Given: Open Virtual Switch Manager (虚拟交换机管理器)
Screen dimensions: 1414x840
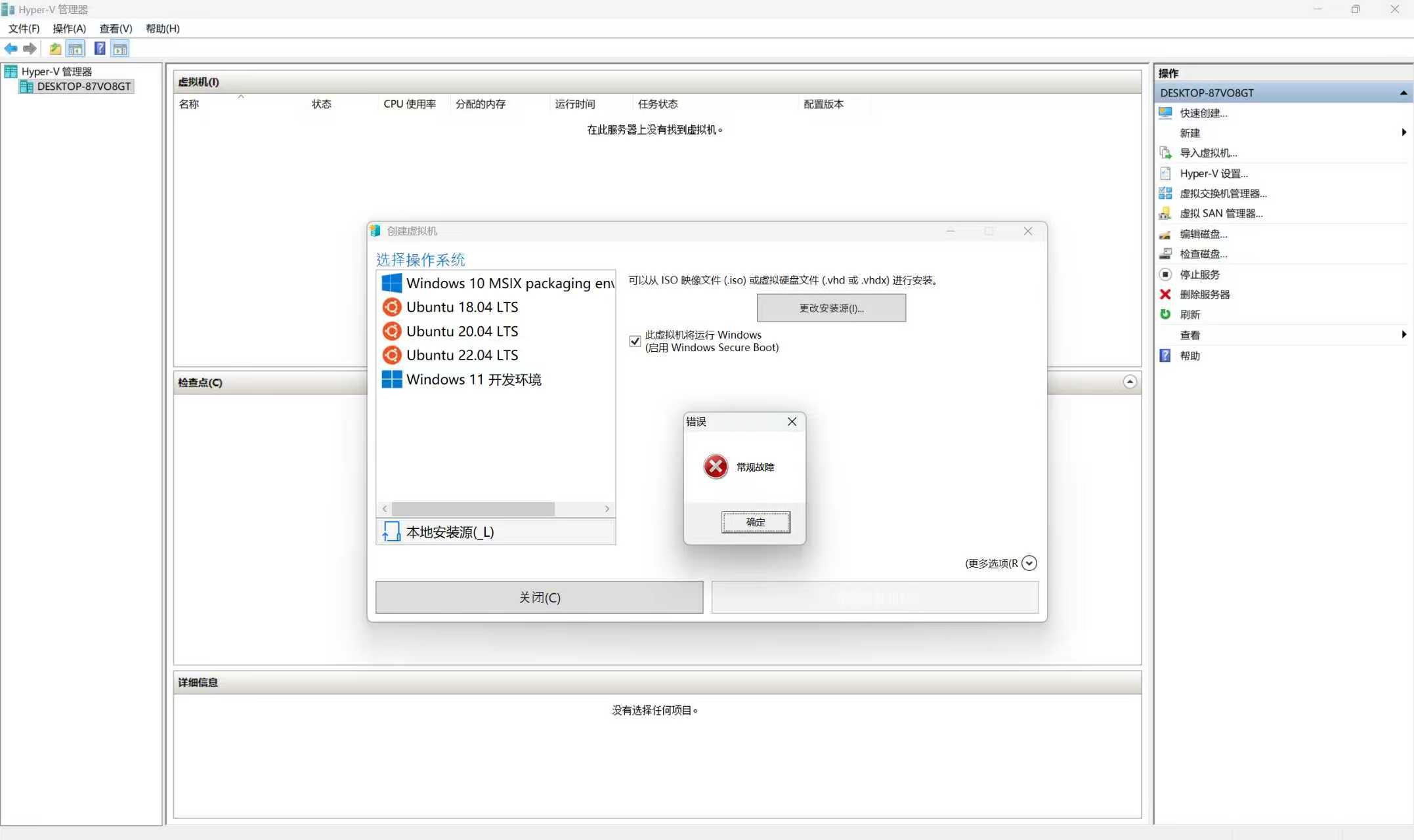Looking at the screenshot, I should click(x=1222, y=194).
